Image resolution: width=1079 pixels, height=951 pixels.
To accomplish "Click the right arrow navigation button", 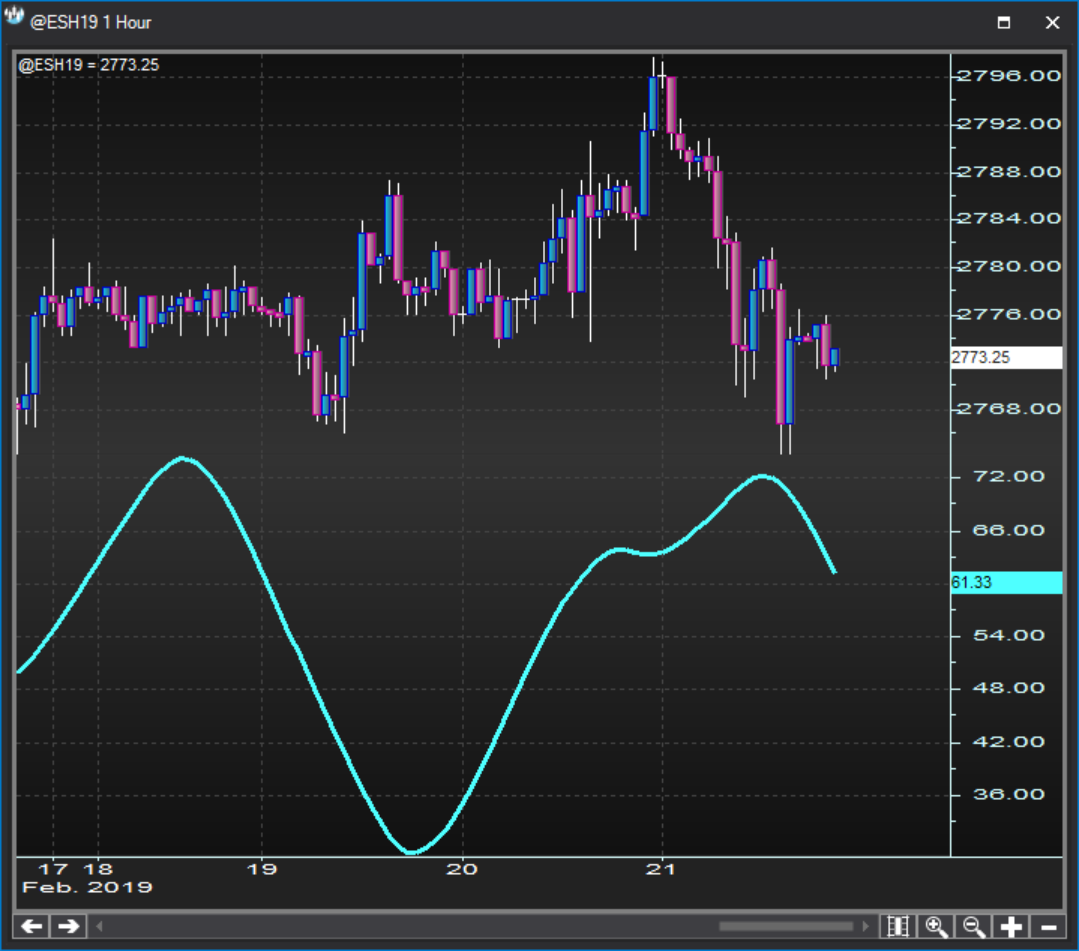I will (x=68, y=926).
